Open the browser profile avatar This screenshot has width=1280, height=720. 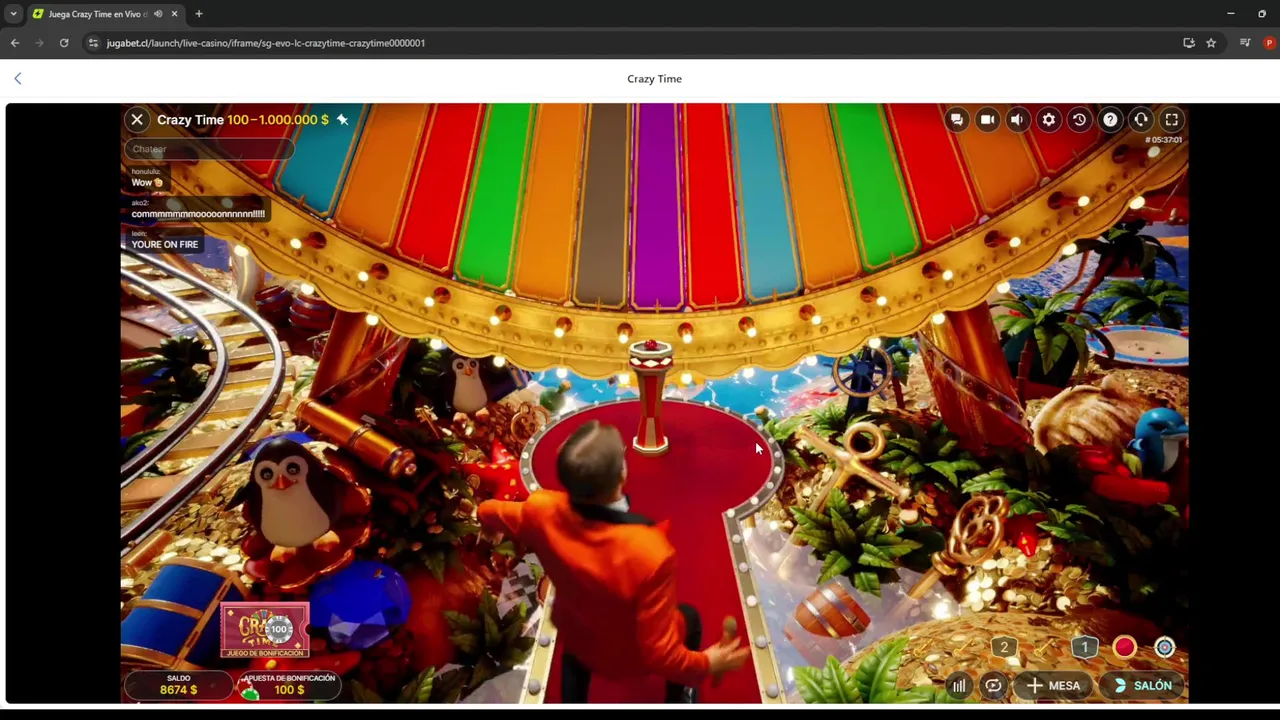tap(1269, 43)
